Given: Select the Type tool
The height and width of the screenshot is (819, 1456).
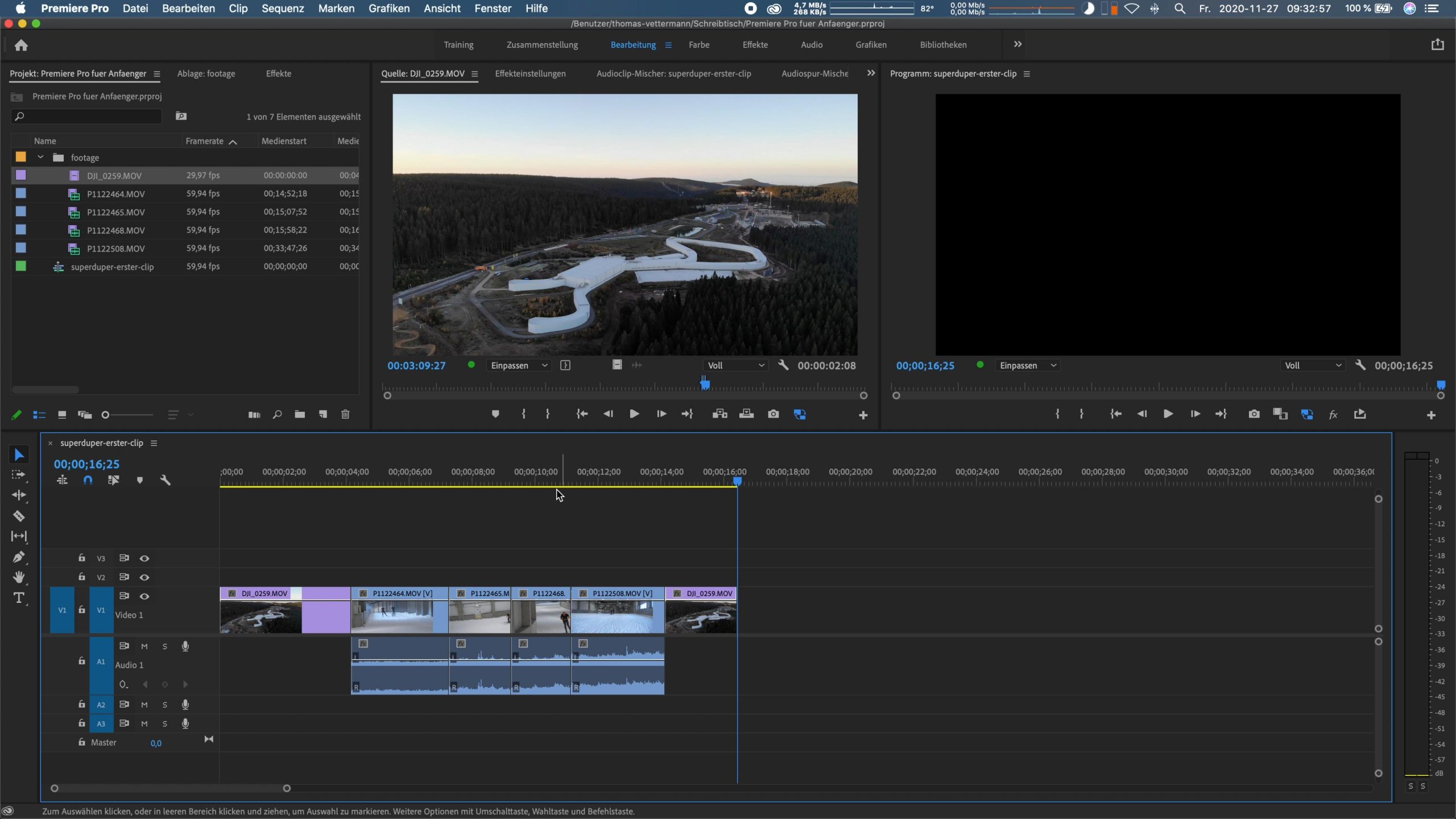Looking at the screenshot, I should tap(19, 598).
